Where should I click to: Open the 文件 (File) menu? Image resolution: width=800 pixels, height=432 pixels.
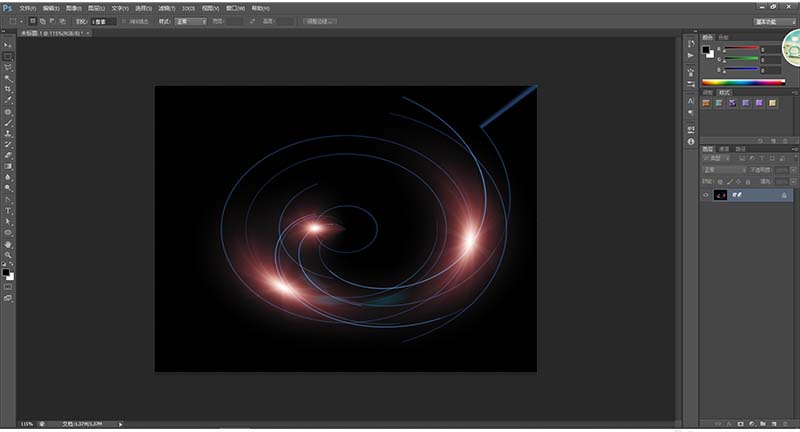[x=28, y=7]
